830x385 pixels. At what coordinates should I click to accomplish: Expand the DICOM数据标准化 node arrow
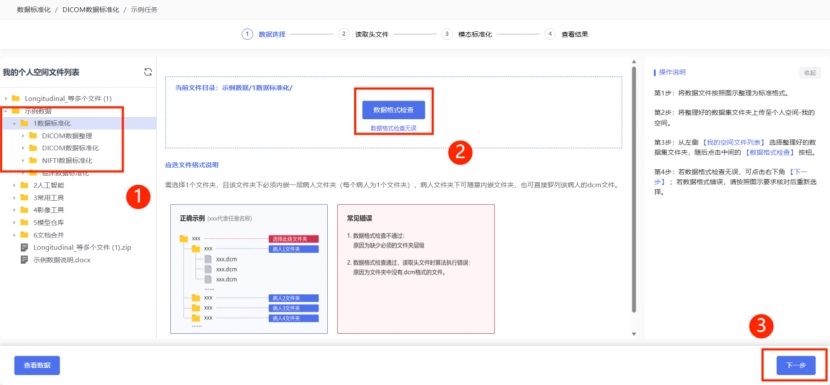(x=23, y=148)
